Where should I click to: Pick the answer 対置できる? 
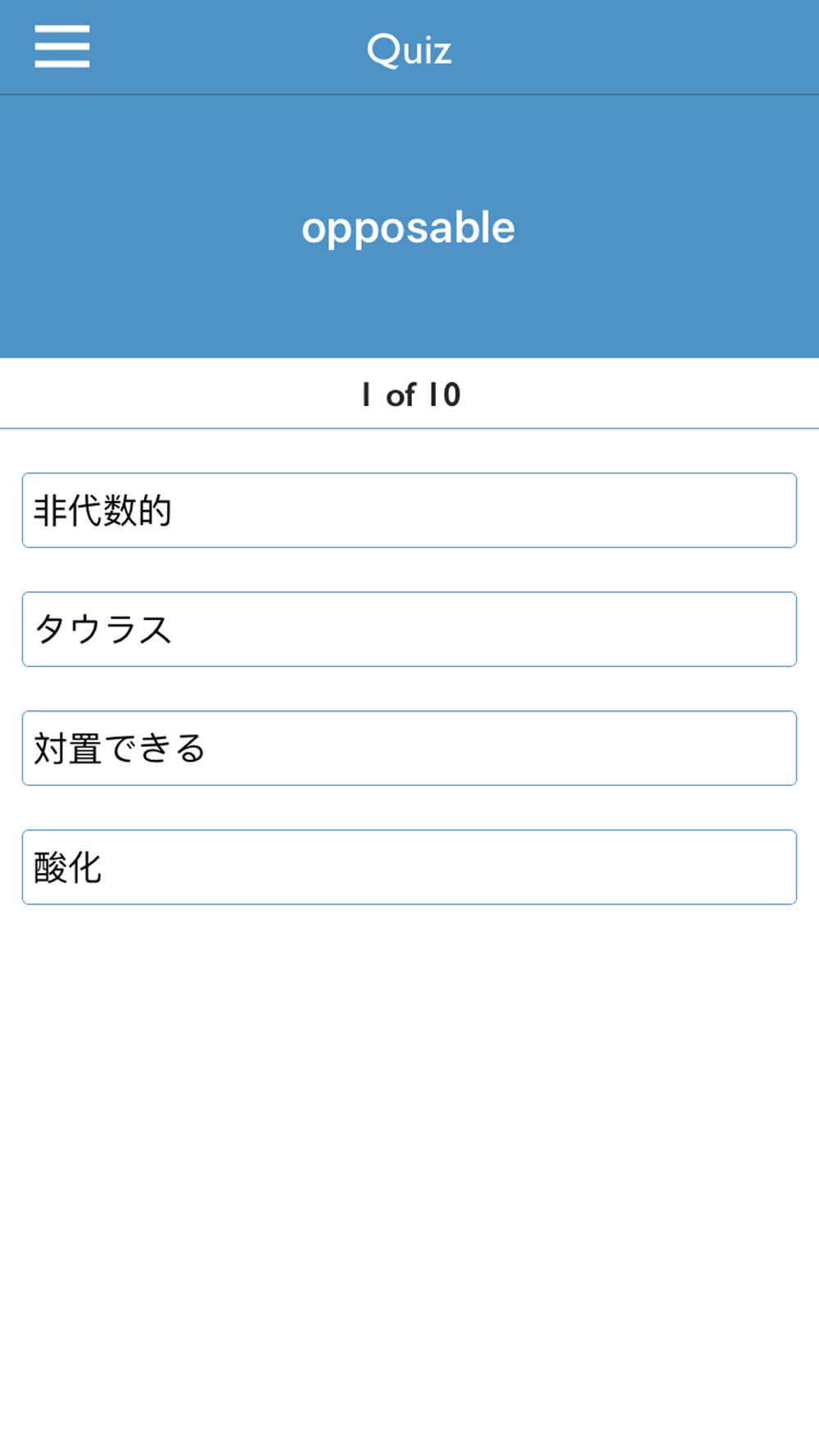(409, 748)
